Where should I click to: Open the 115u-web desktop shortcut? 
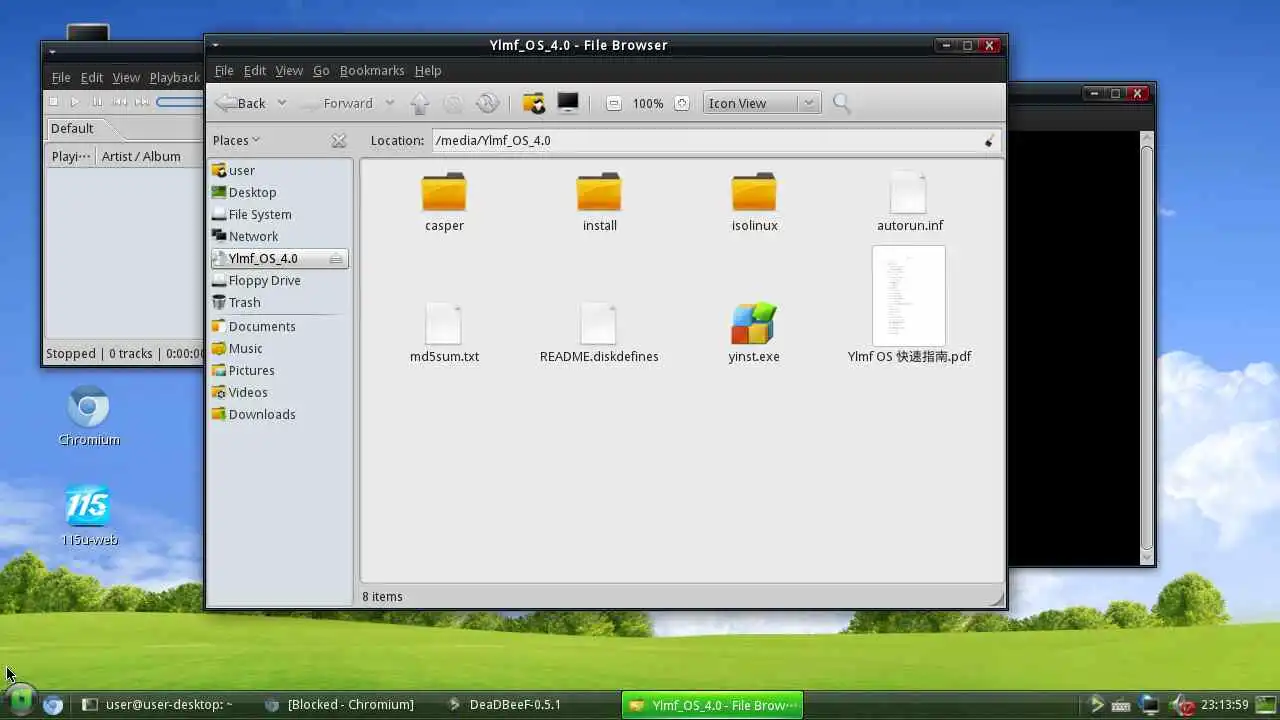point(88,516)
